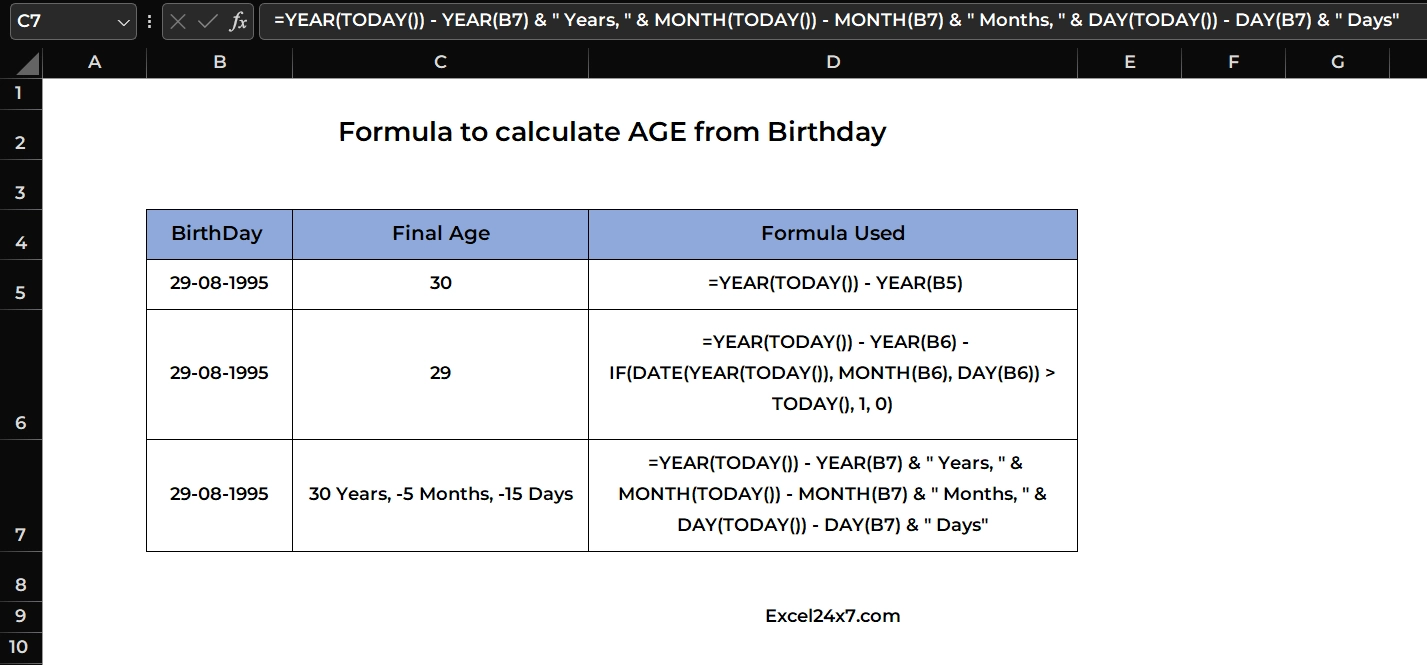
Task: Select column G header
Action: (1337, 62)
